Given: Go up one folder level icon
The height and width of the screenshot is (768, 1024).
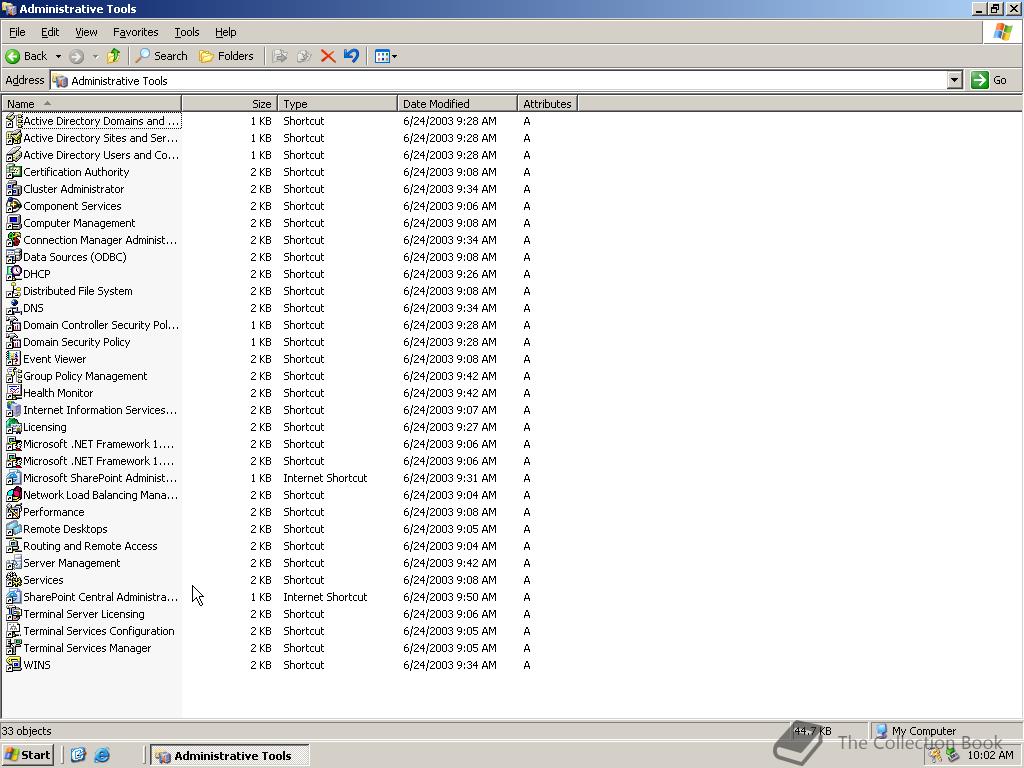Looking at the screenshot, I should pyautogui.click(x=114, y=56).
